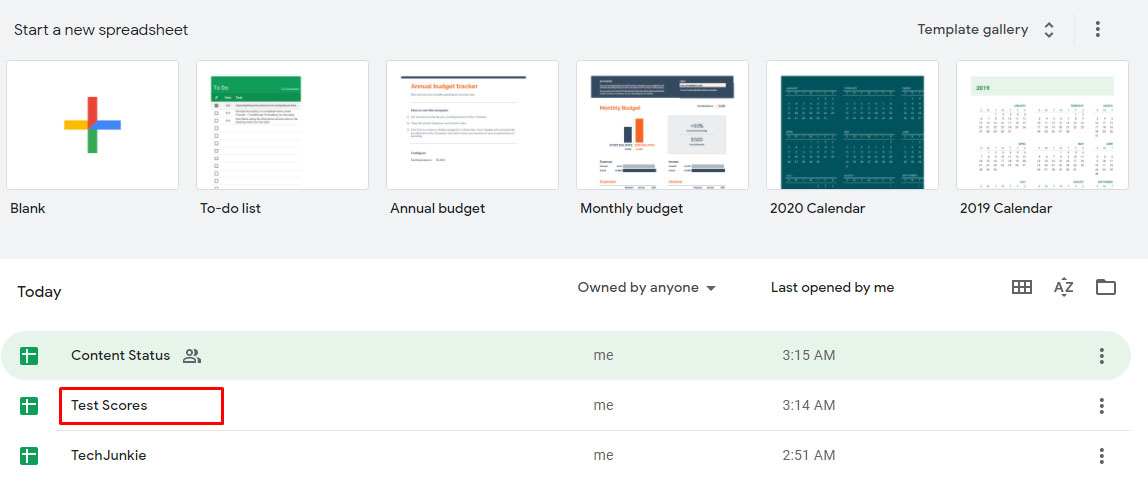1148x497 pixels.
Task: Click the shared icon next to Content Status
Action: click(x=192, y=356)
